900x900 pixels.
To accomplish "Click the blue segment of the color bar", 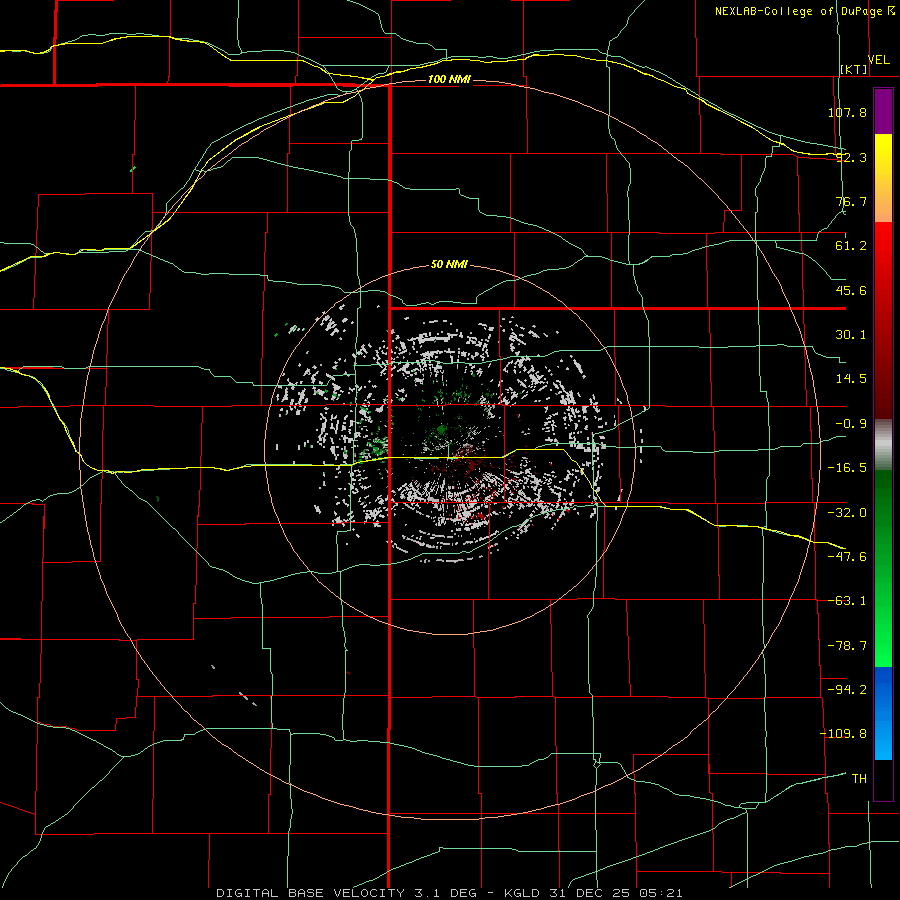I will tap(883, 713).
